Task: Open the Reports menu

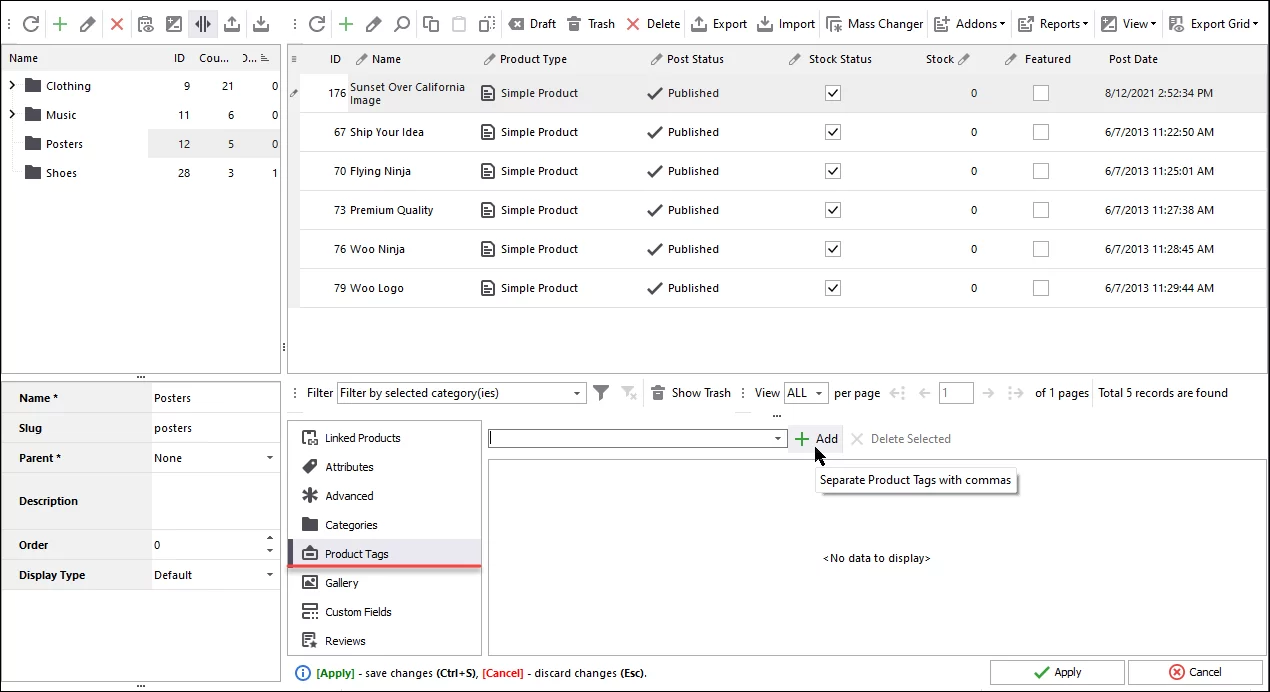Action: coord(1051,24)
